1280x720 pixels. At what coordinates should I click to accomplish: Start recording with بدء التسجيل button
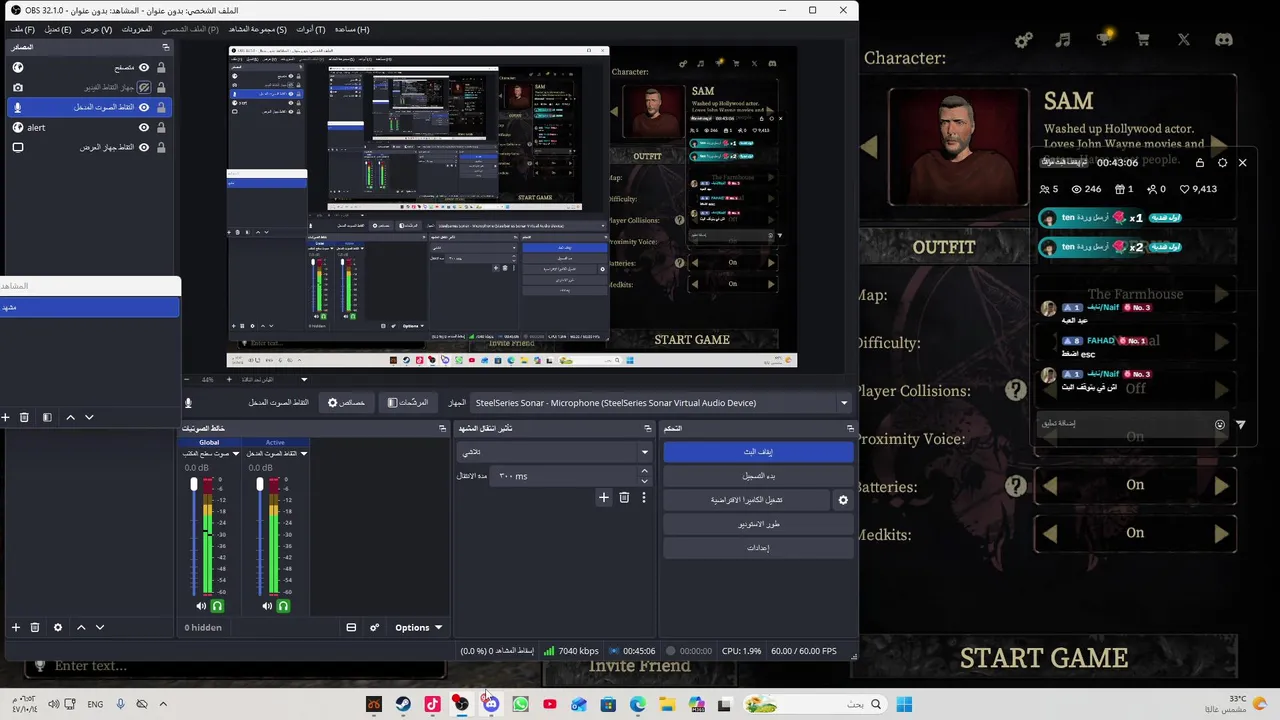(x=758, y=476)
